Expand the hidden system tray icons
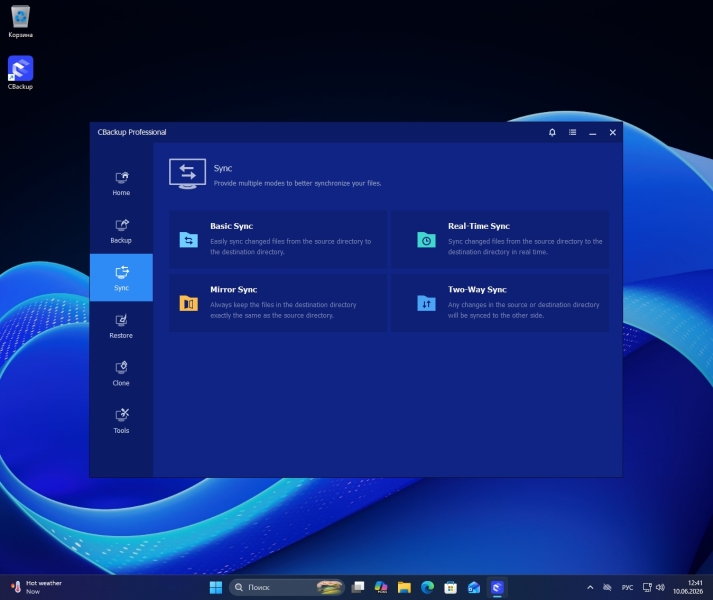Screen dimensions: 713x600 tap(590, 587)
